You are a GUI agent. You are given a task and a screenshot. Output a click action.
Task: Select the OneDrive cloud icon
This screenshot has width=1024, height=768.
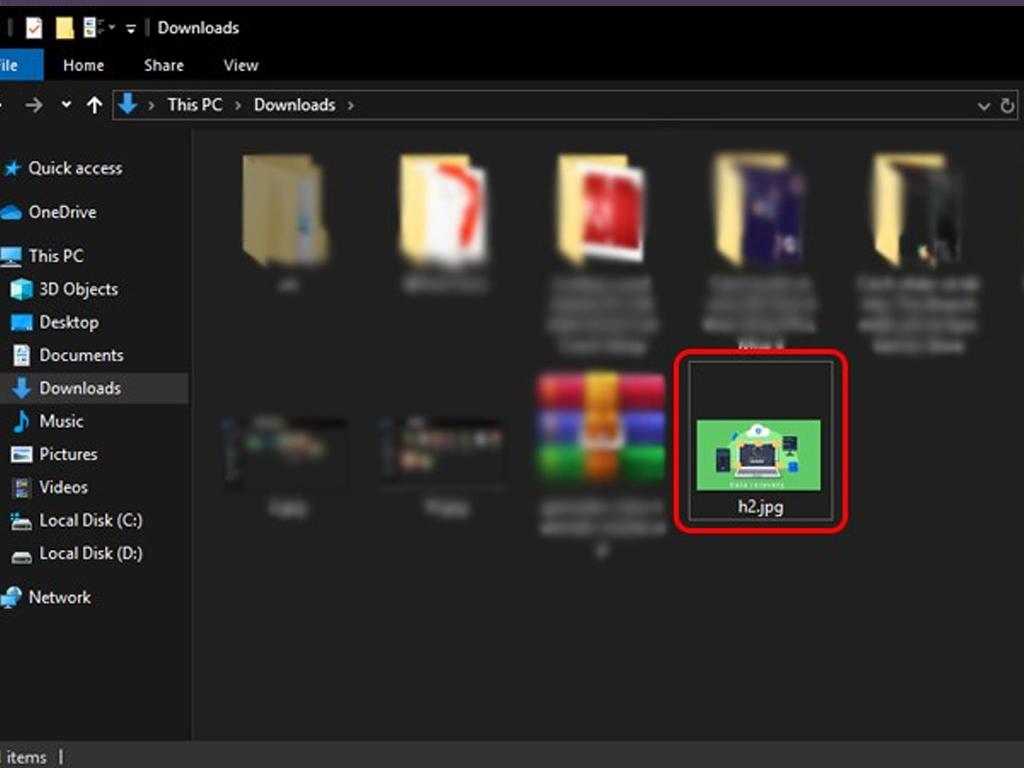click(x=12, y=212)
